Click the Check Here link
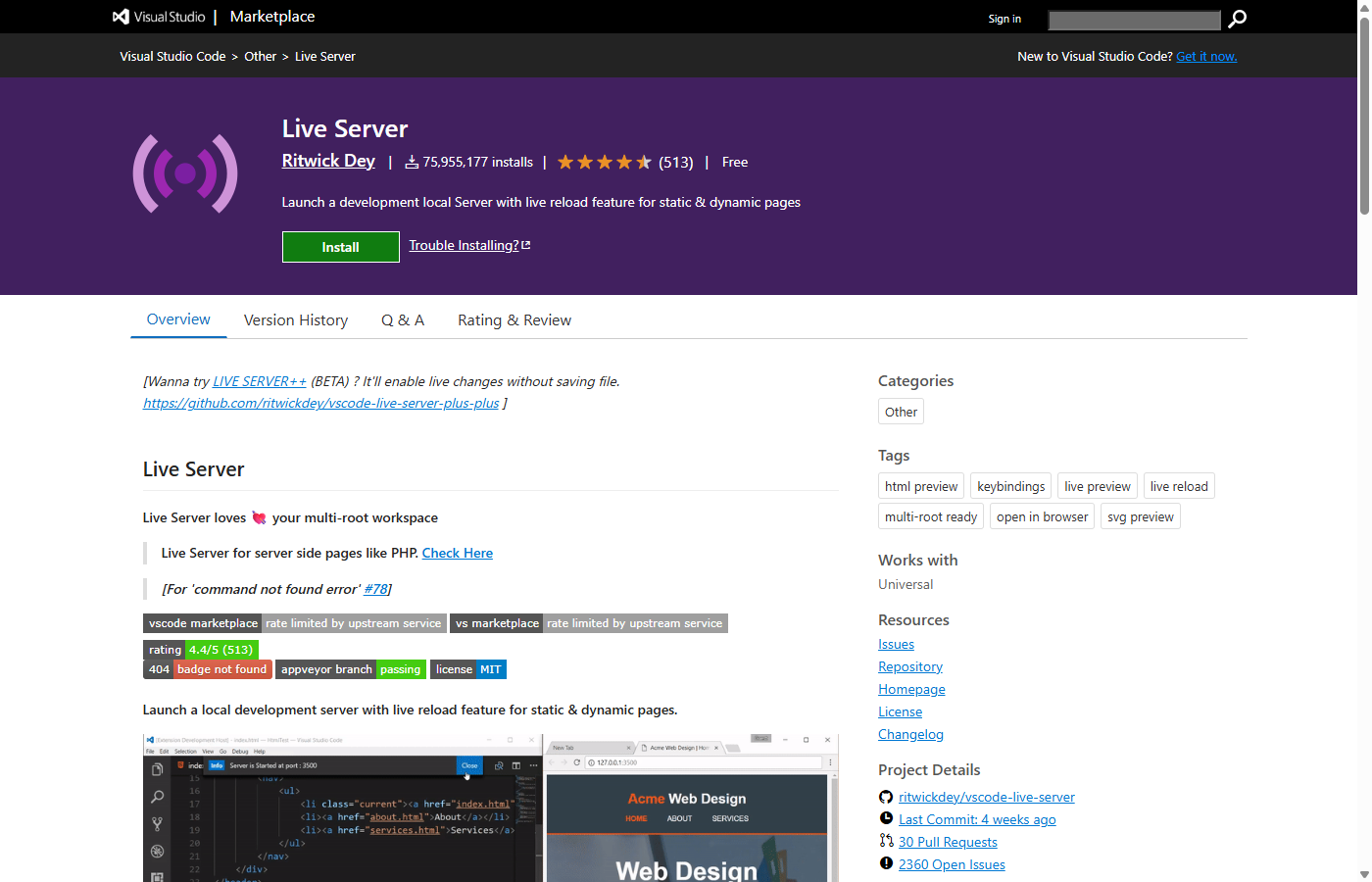The width and height of the screenshot is (1372, 882). [x=458, y=553]
